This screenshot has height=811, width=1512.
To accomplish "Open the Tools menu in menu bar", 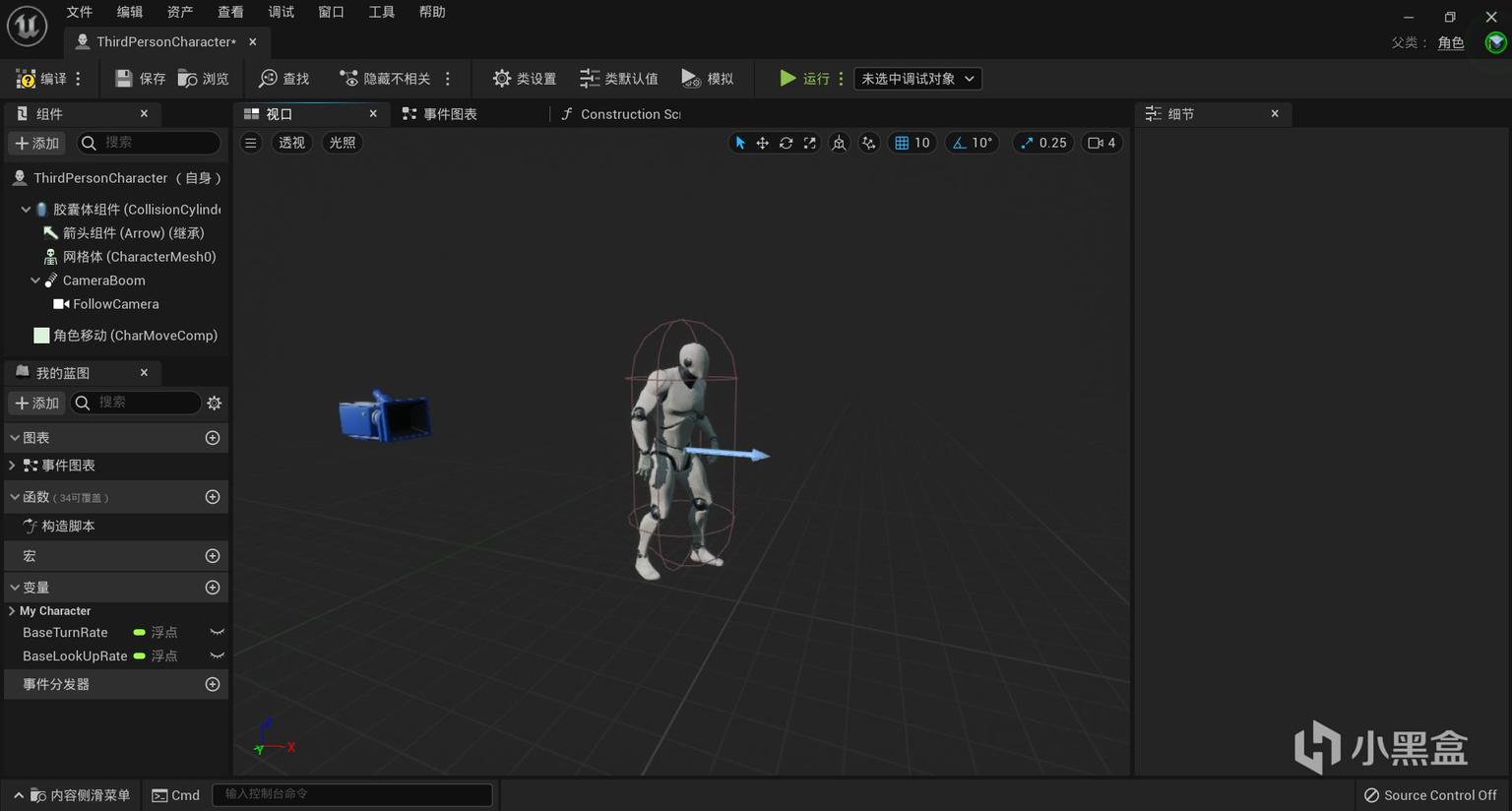I will [x=381, y=12].
